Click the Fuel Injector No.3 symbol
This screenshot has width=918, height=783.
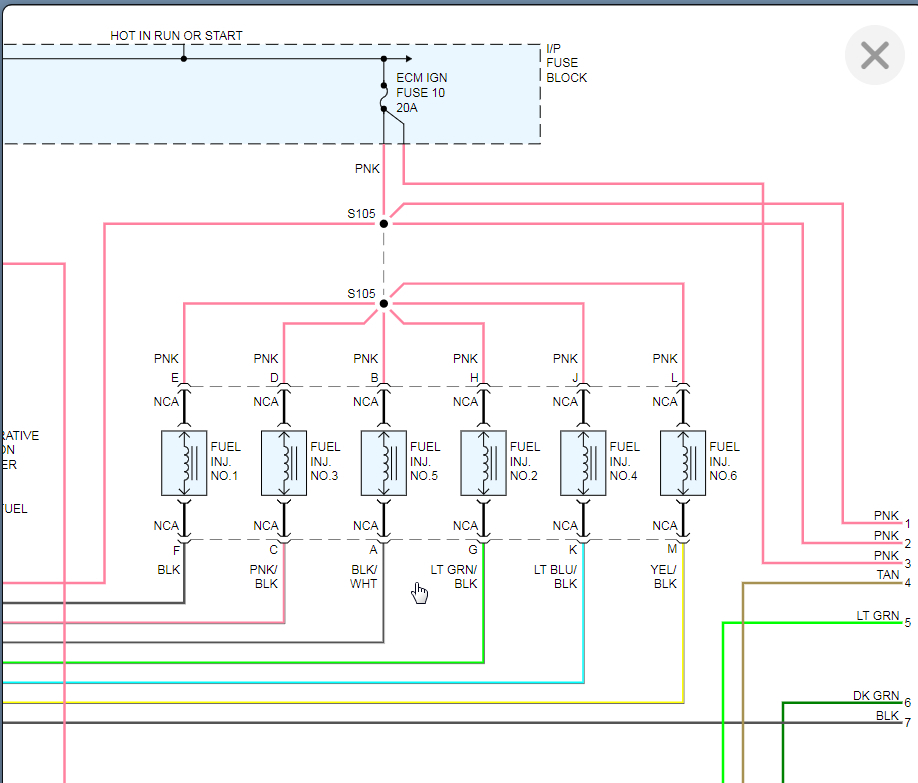(x=284, y=462)
